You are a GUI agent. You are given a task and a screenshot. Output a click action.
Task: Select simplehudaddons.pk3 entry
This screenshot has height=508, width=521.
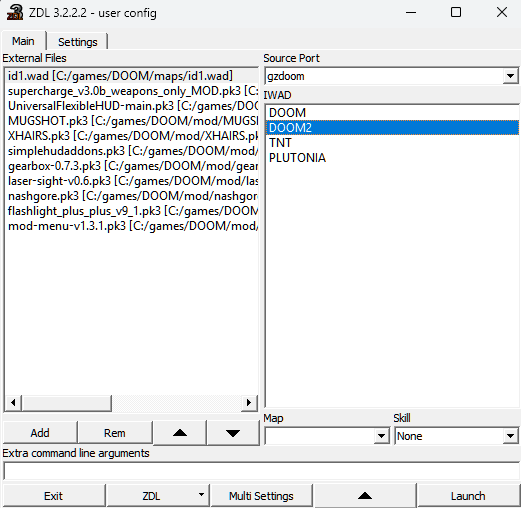132,151
